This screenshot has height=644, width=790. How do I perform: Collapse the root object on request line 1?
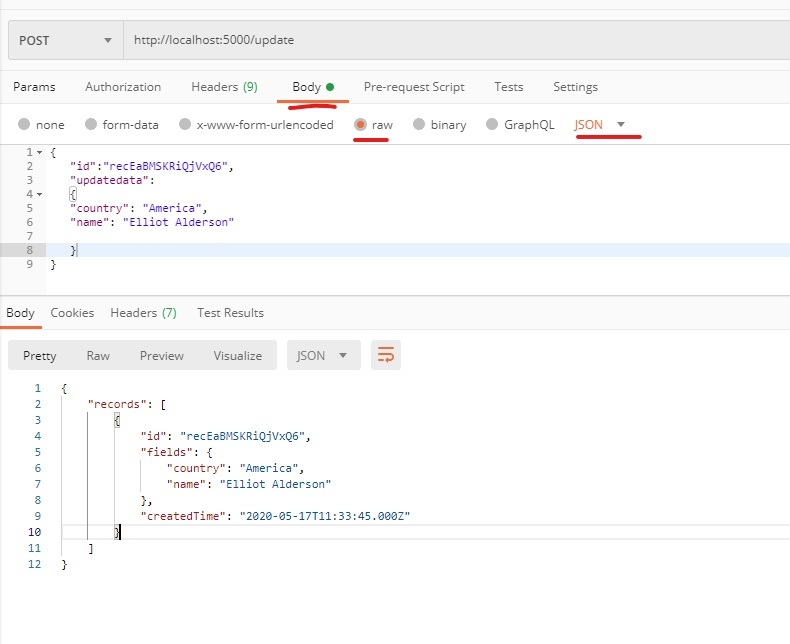[x=39, y=152]
